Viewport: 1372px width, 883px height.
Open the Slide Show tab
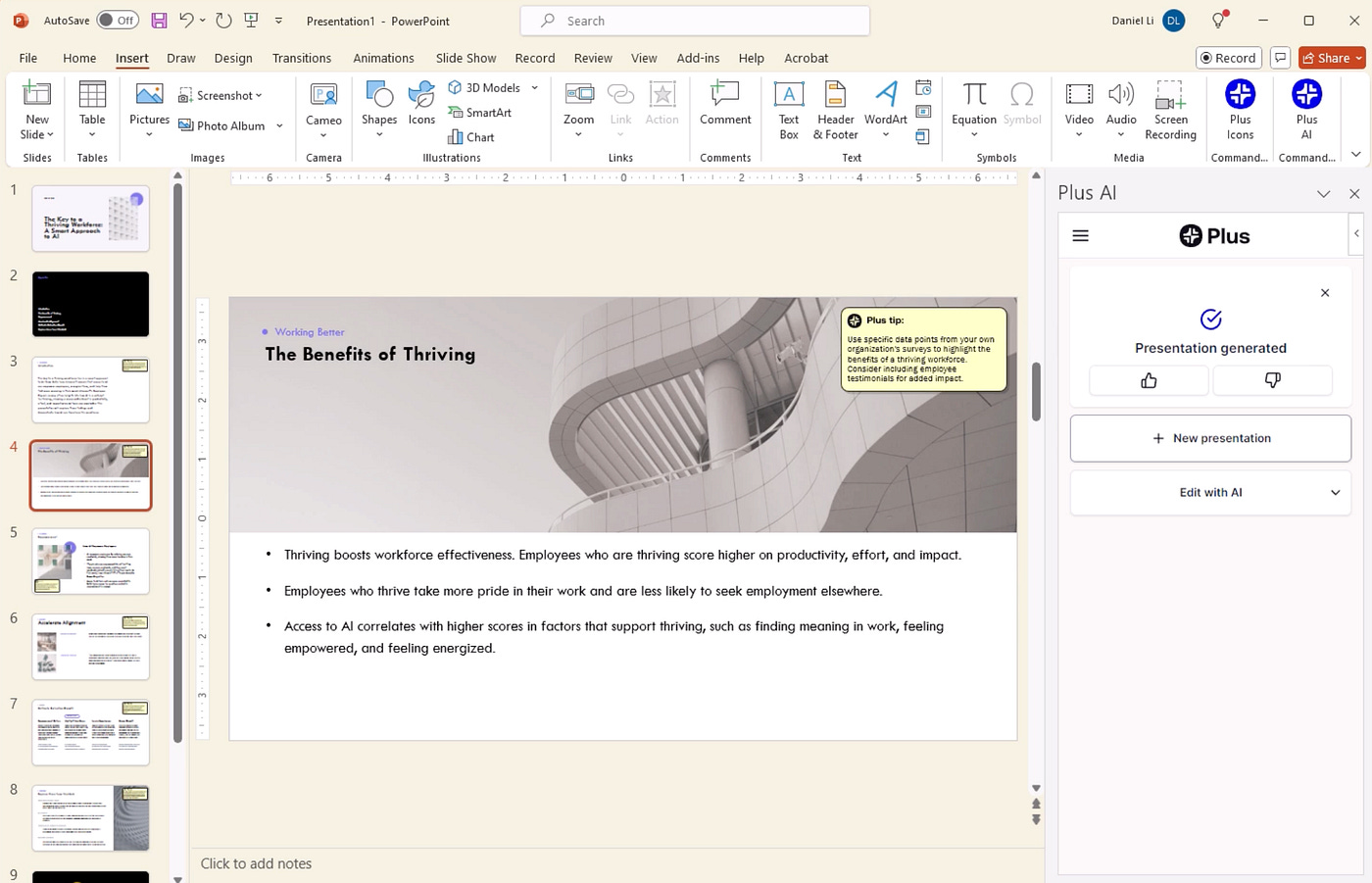point(465,58)
